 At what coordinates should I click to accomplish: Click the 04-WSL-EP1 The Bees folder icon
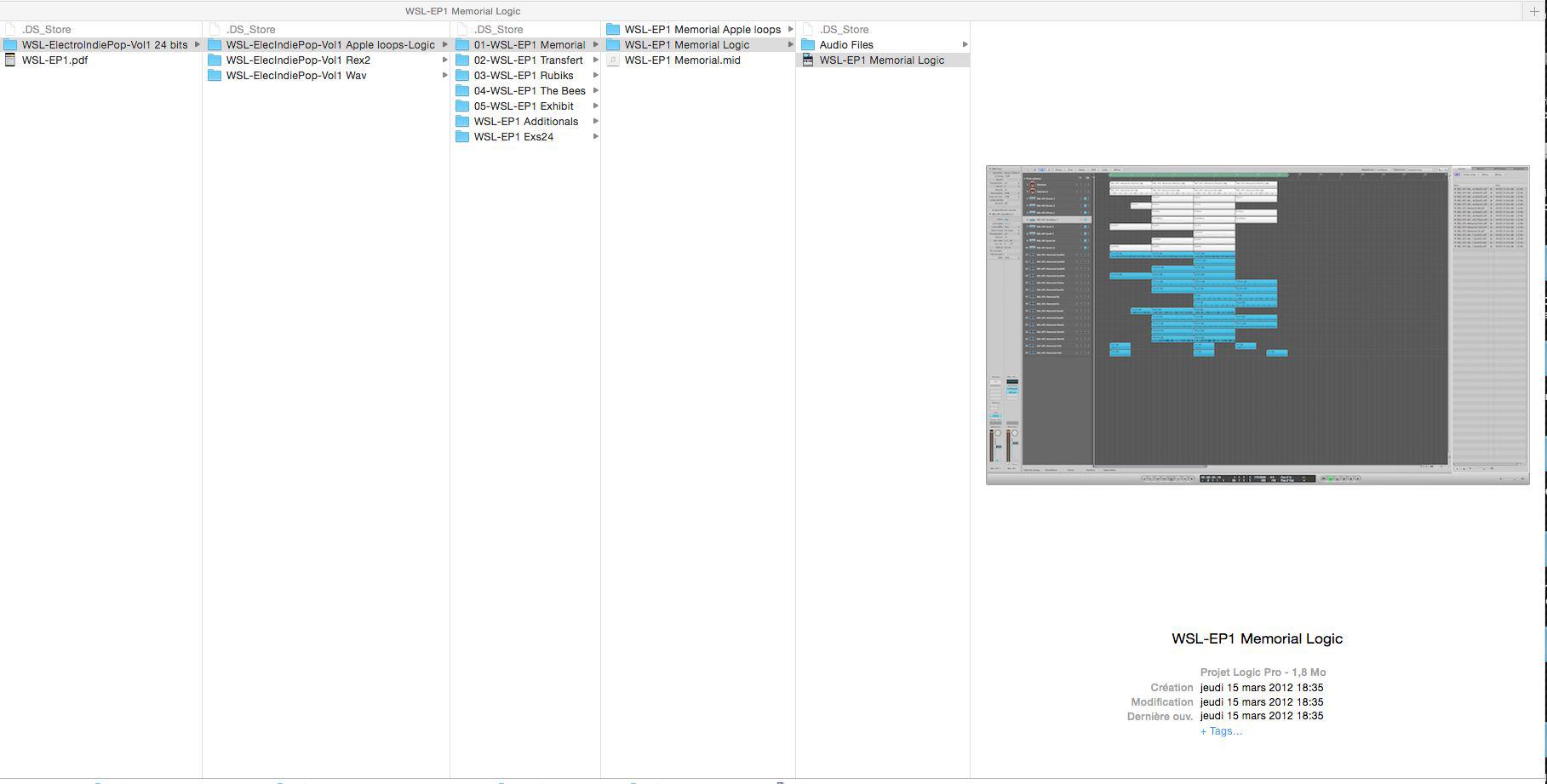462,90
